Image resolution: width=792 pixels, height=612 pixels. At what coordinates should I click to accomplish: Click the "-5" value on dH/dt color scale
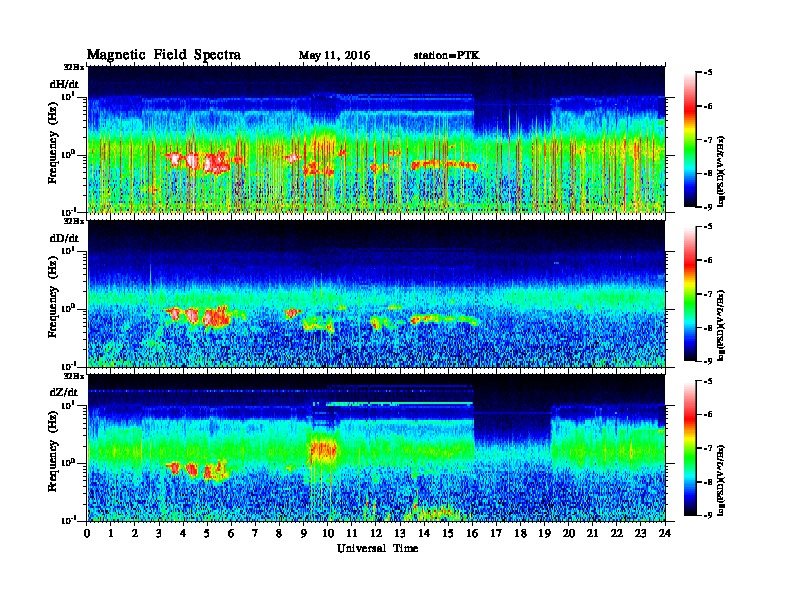click(x=708, y=72)
